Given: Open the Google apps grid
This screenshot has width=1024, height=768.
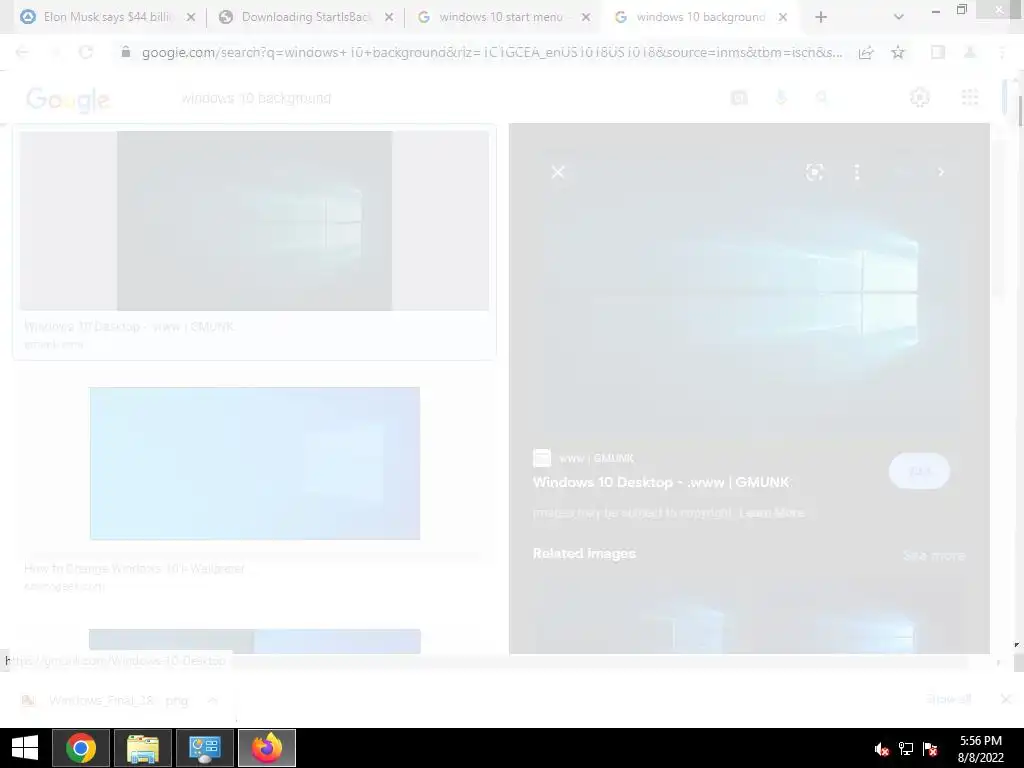Looking at the screenshot, I should point(970,97).
